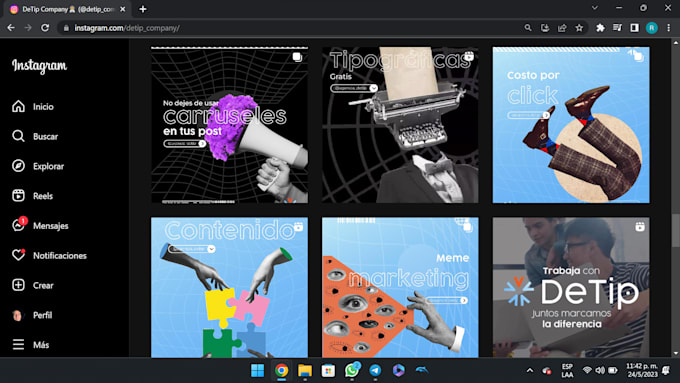
Task: Open Chrome three-dot menu
Action: point(669,28)
